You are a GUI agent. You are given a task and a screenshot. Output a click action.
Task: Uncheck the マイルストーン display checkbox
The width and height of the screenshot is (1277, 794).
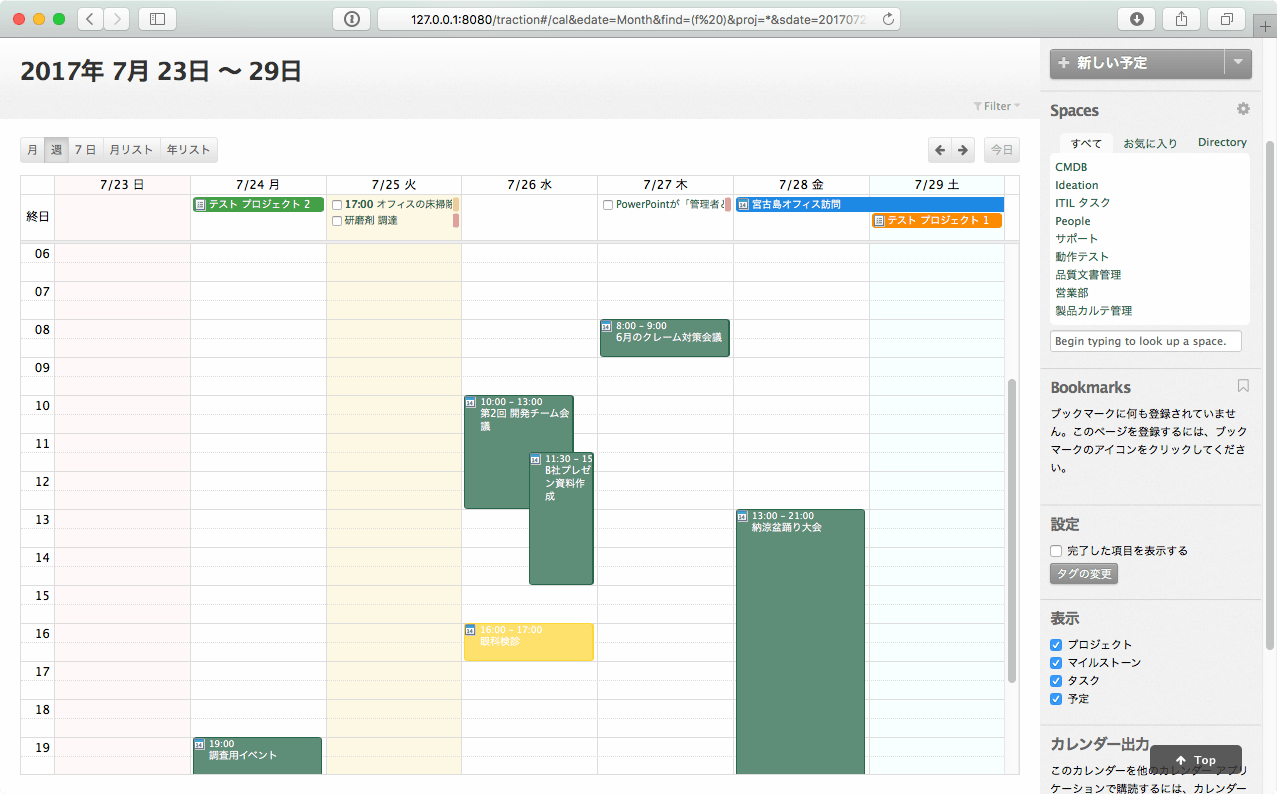point(1056,663)
